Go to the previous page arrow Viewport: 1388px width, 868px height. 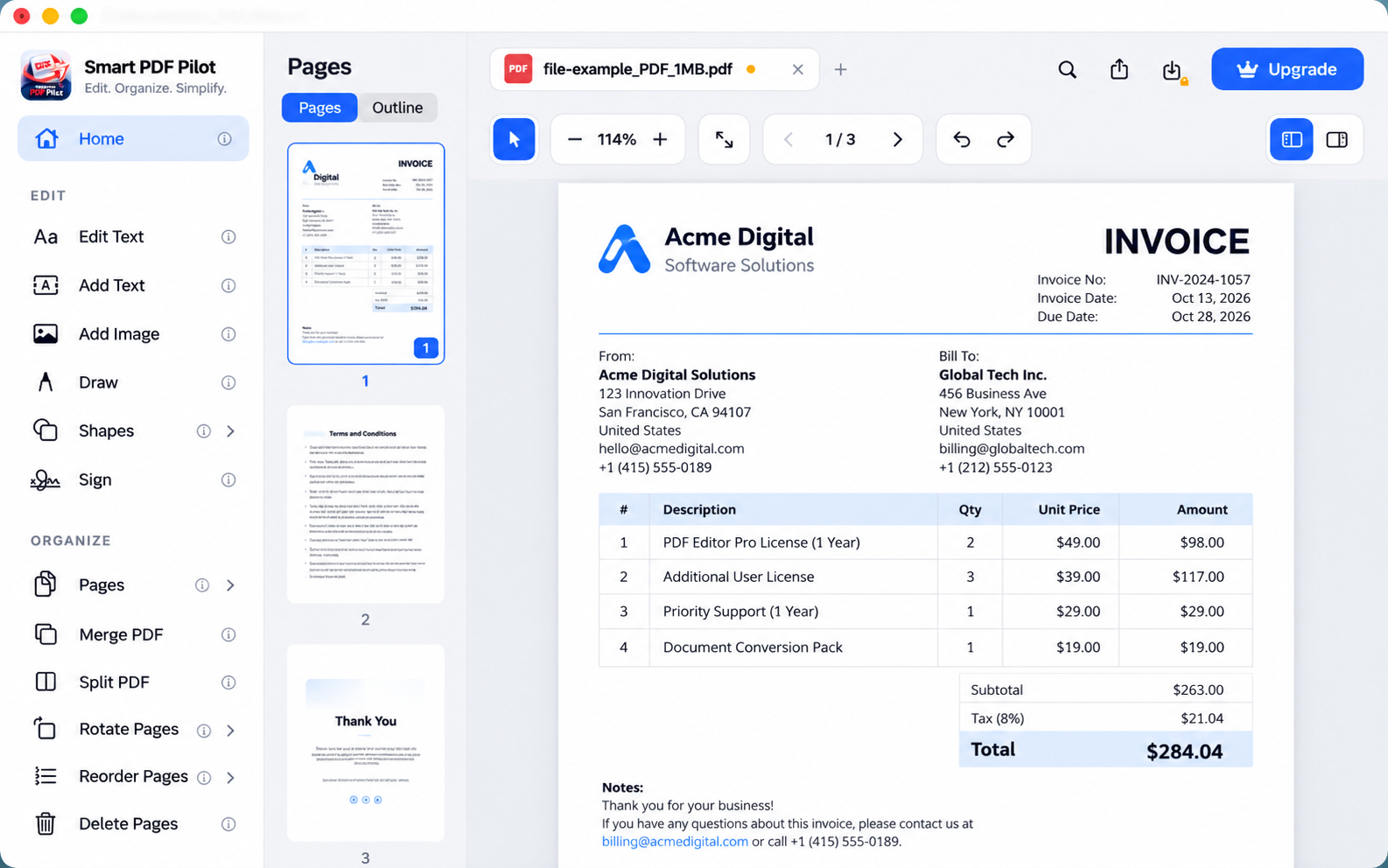[789, 139]
